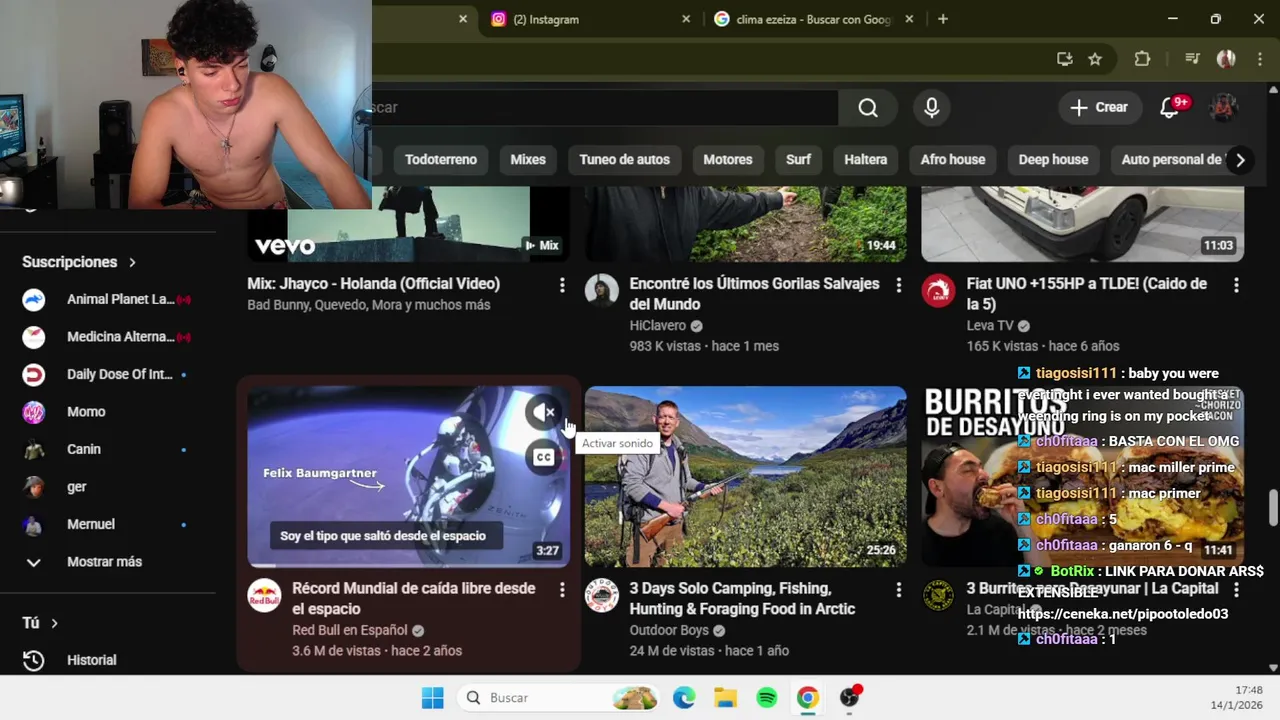The width and height of the screenshot is (1280, 720).
Task: Toggle subtitles CC on video preview
Action: coord(544,458)
